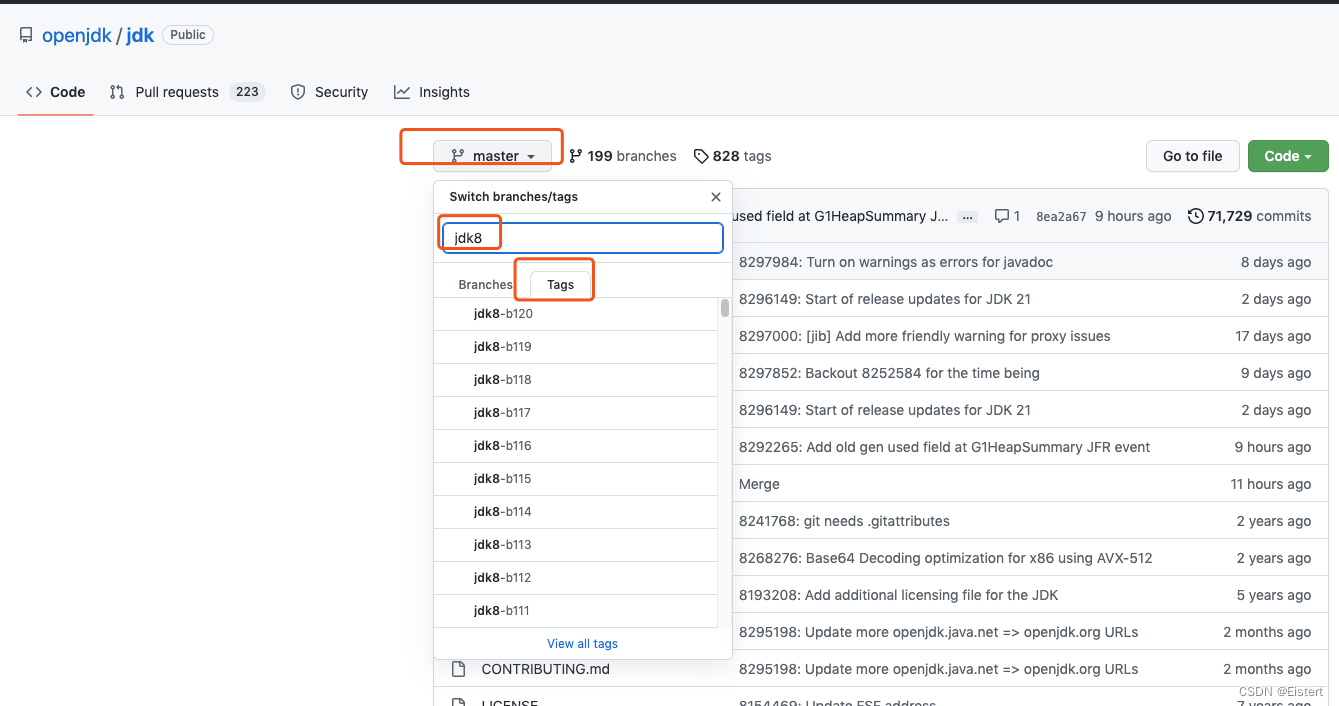Click the CONTRIBUTING.md file icon
Image resolution: width=1339 pixels, height=706 pixels.
tap(459, 669)
